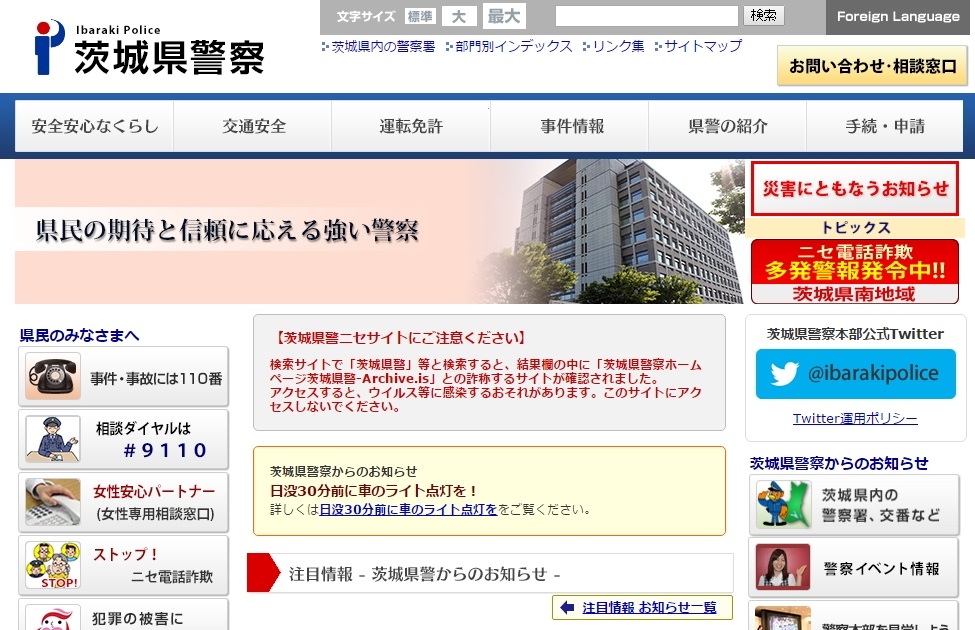
Task: Expand the 事件情報 navigation item
Action: coord(572,126)
